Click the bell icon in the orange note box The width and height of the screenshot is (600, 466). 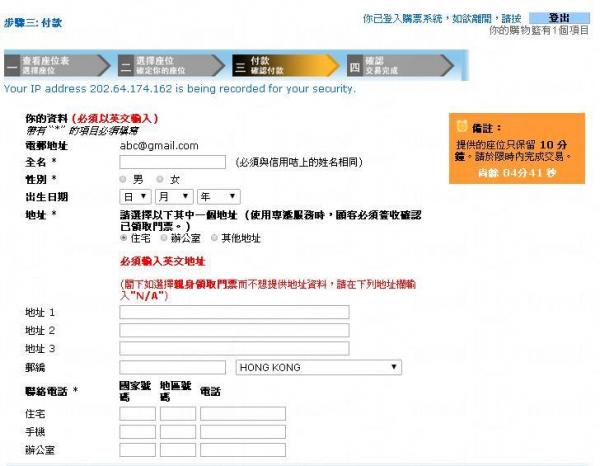[x=461, y=127]
